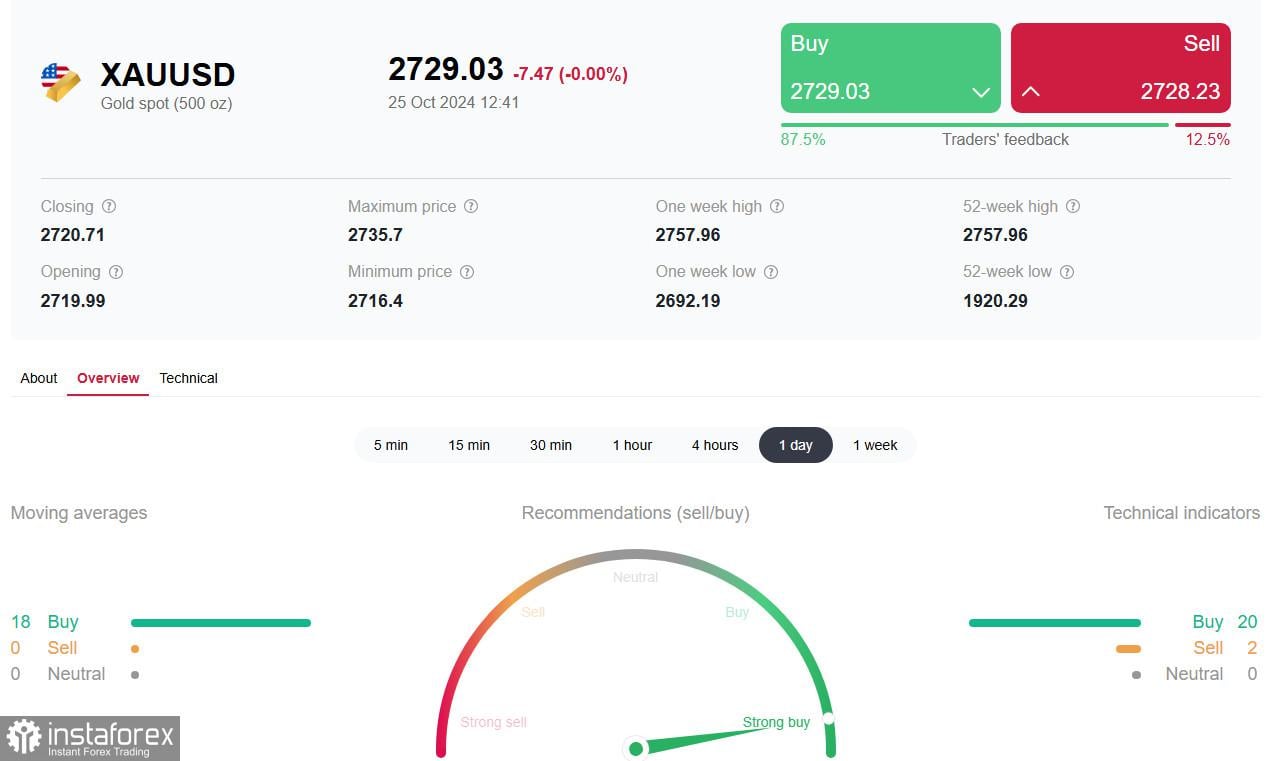This screenshot has height=761, width=1271.
Task: Open the 52-week high help icon
Action: click(x=1073, y=206)
